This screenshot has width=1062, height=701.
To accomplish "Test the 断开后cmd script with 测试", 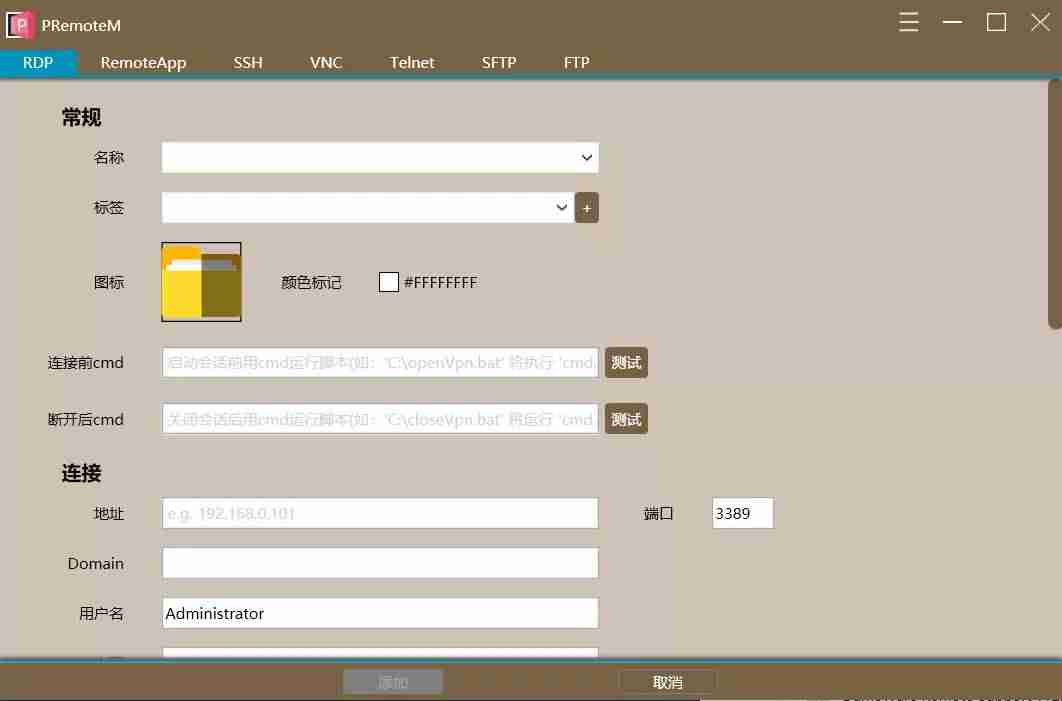I will click(x=626, y=419).
